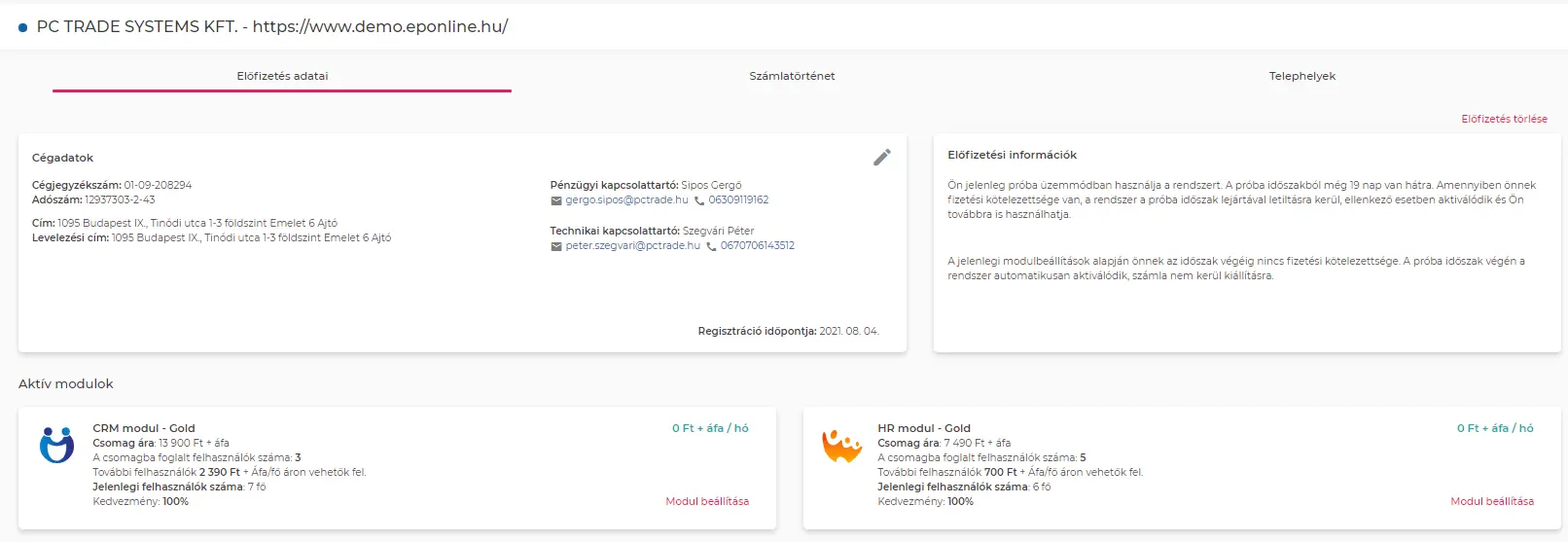The height and width of the screenshot is (542, 1568).
Task: Call the technical contact number 0670706143512
Action: tap(757, 245)
